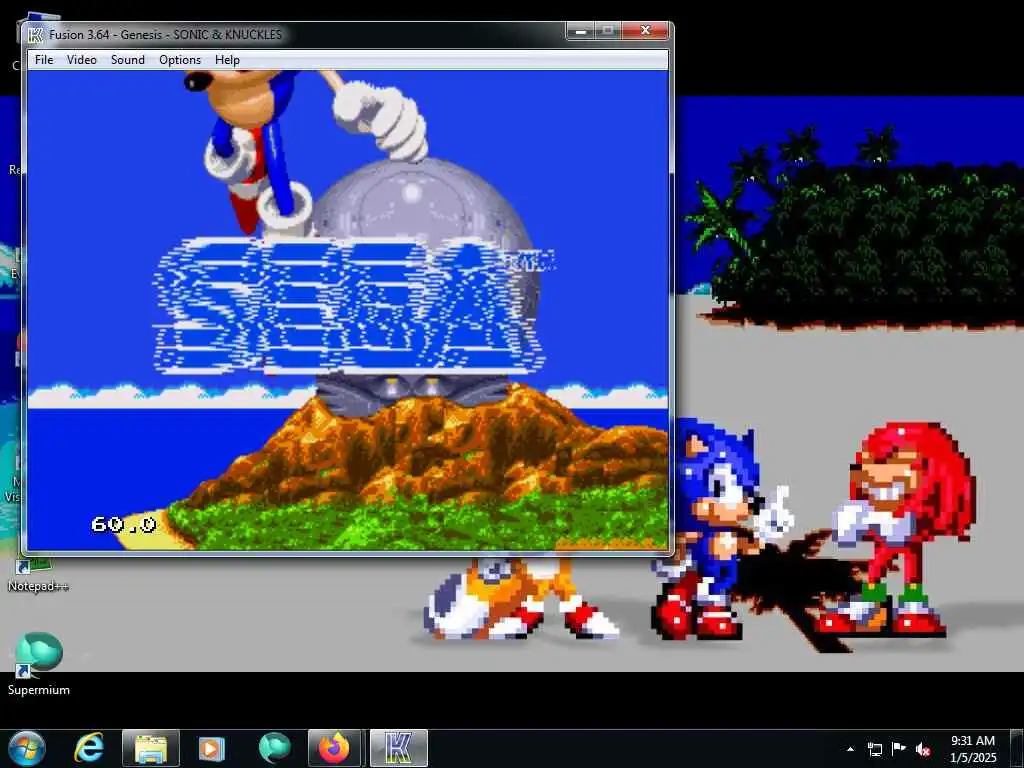Open the Sound menu

pos(127,59)
